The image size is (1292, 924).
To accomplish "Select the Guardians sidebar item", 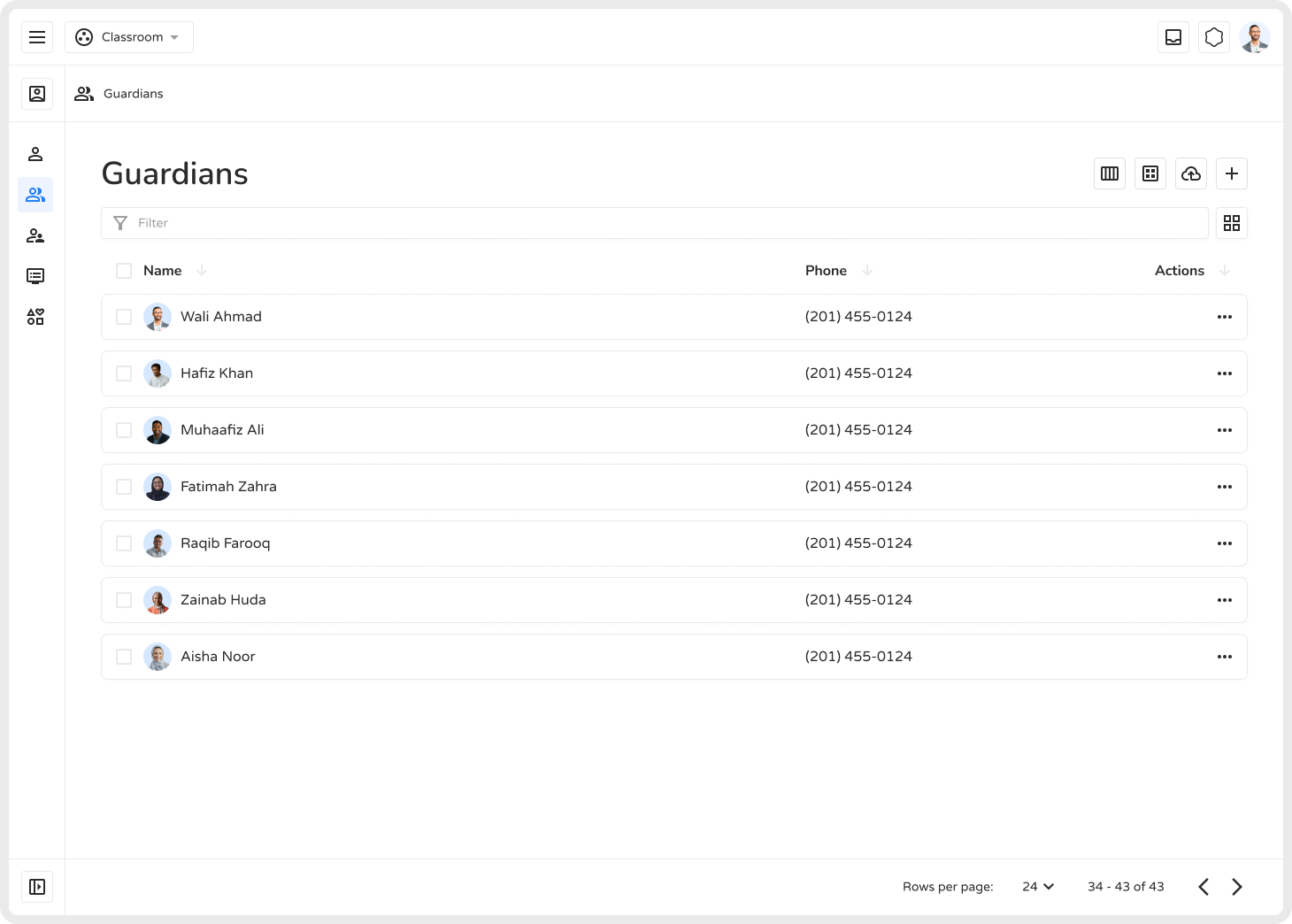I will click(x=35, y=195).
